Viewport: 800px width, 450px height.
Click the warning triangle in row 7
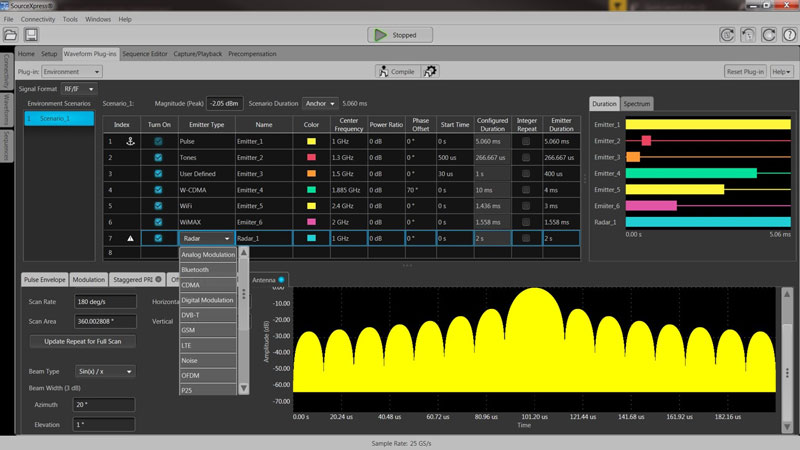click(128, 238)
